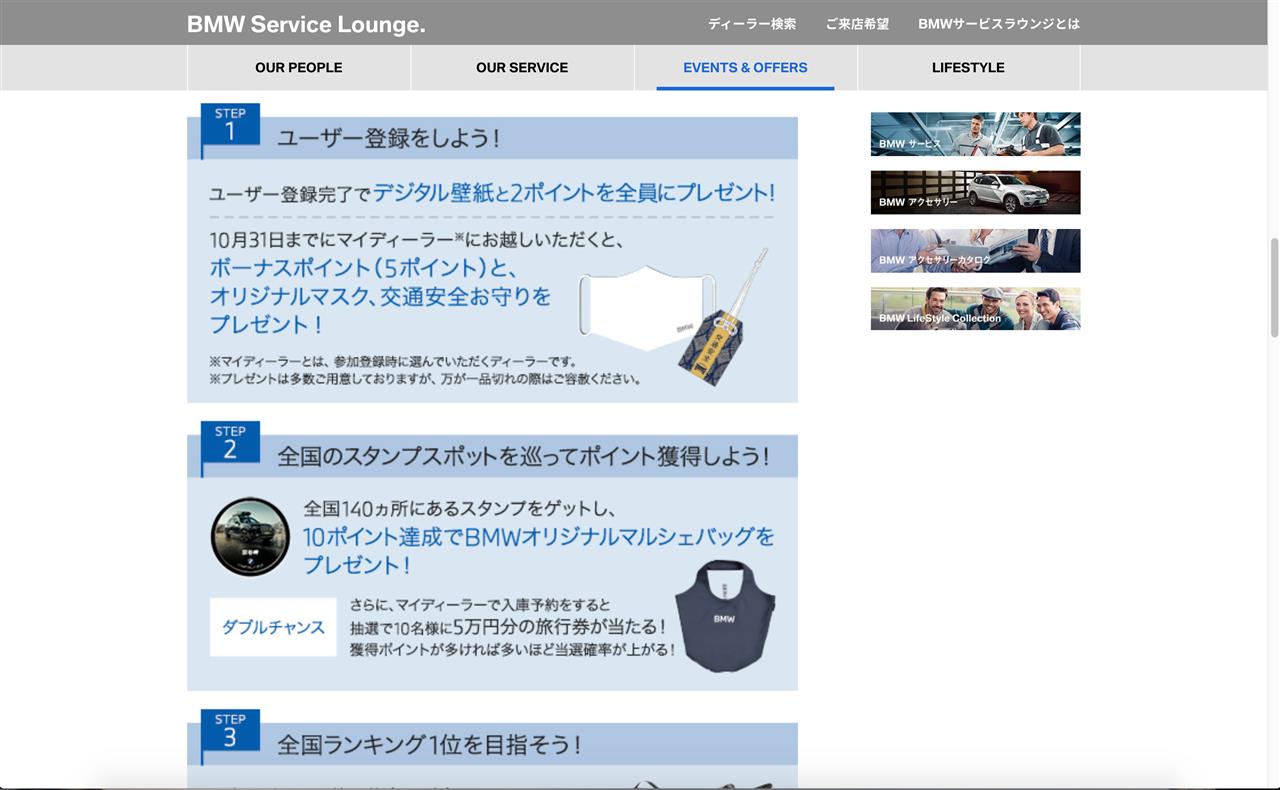Click heading 全国ランキング1位を目指そう!
Image resolution: width=1280 pixels, height=790 pixels.
coord(429,745)
